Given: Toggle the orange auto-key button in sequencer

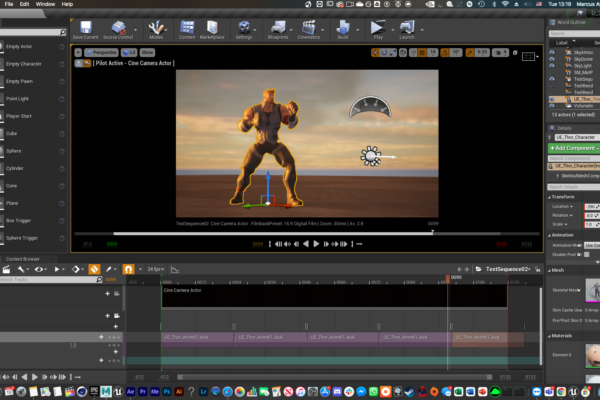Looking at the screenshot, I should click(94, 269).
